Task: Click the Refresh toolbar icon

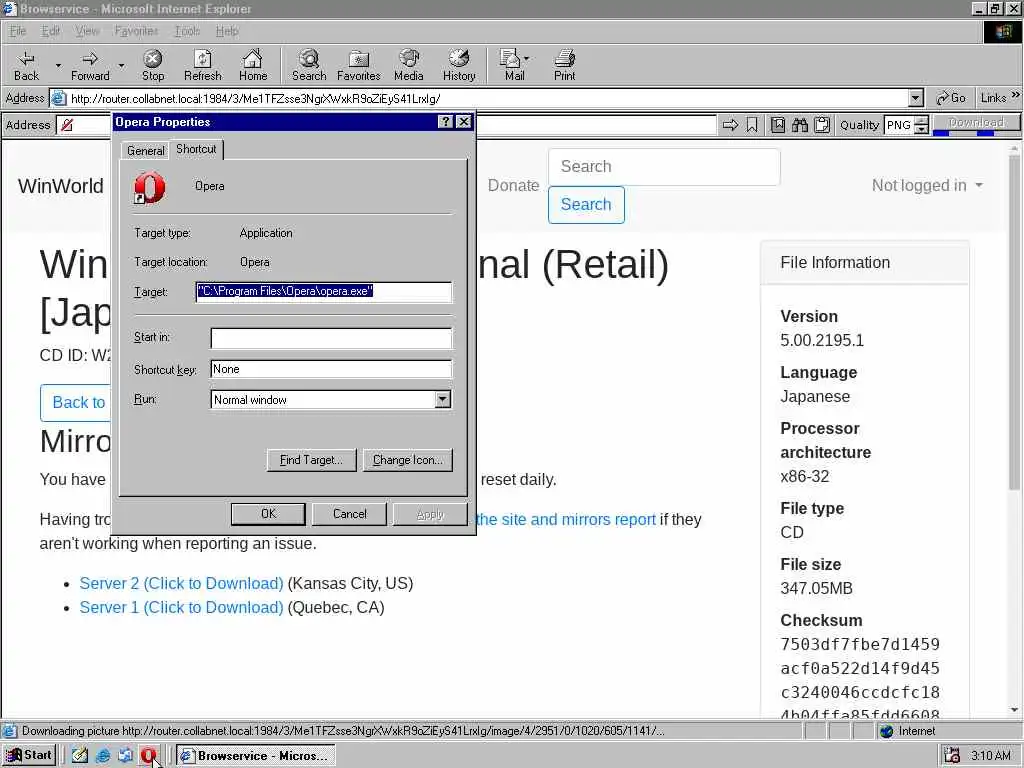Action: click(202, 65)
